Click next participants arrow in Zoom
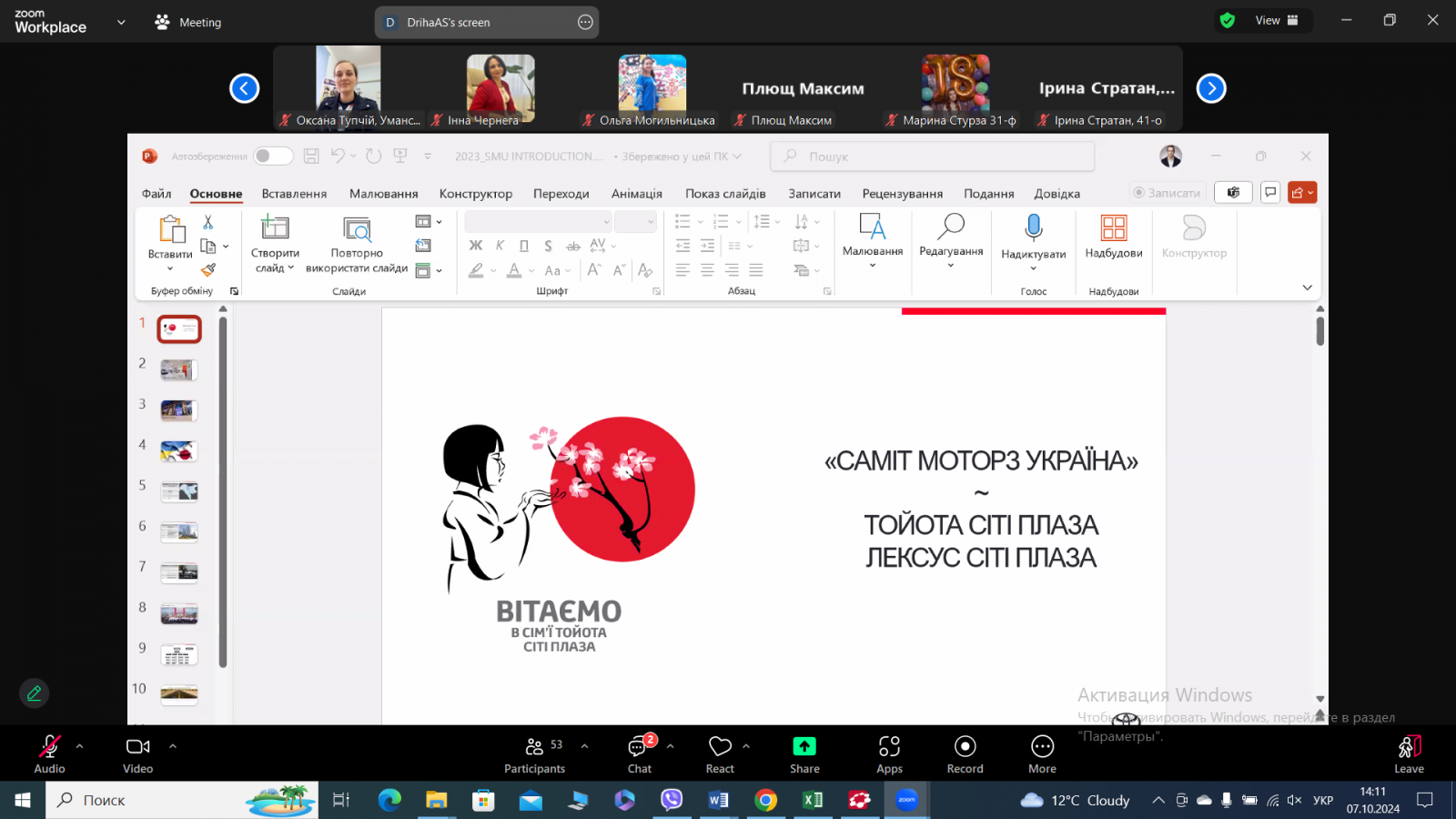 (1211, 88)
